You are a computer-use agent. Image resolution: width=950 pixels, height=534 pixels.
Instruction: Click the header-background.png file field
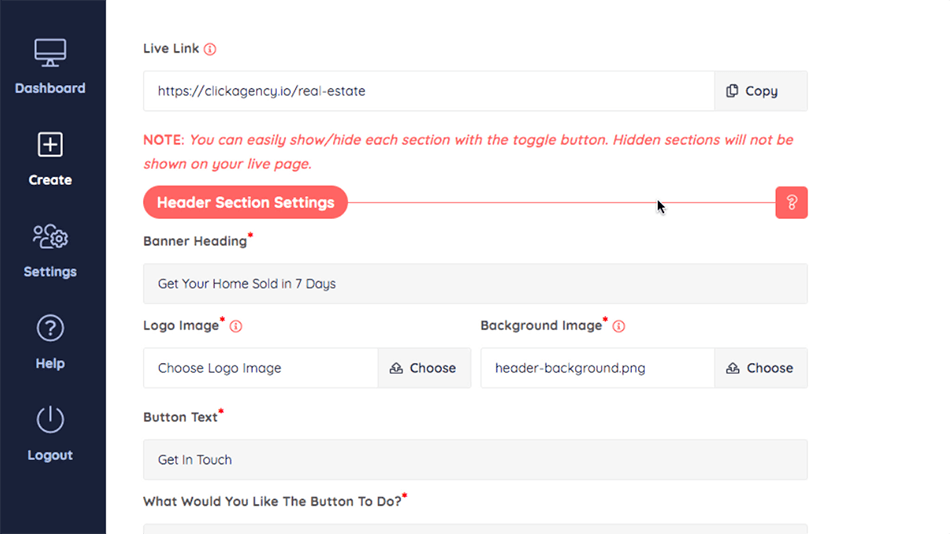(x=597, y=368)
